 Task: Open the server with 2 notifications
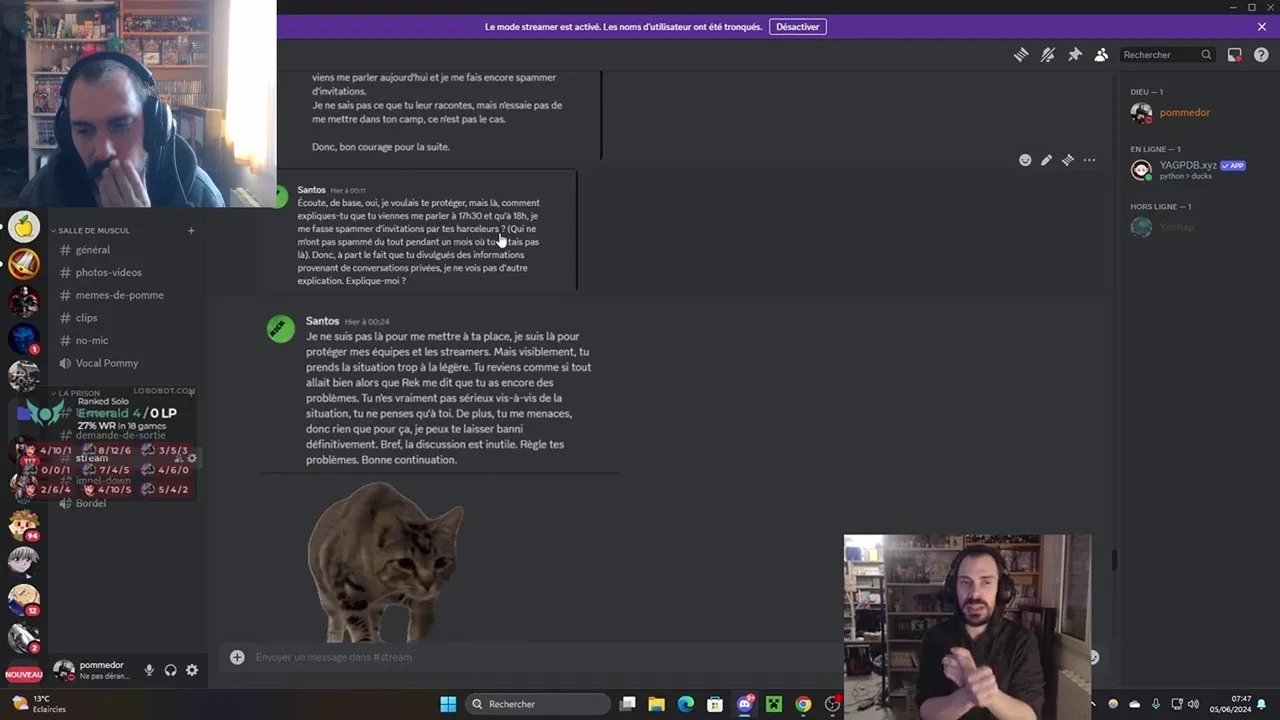pyautogui.click(x=24, y=636)
